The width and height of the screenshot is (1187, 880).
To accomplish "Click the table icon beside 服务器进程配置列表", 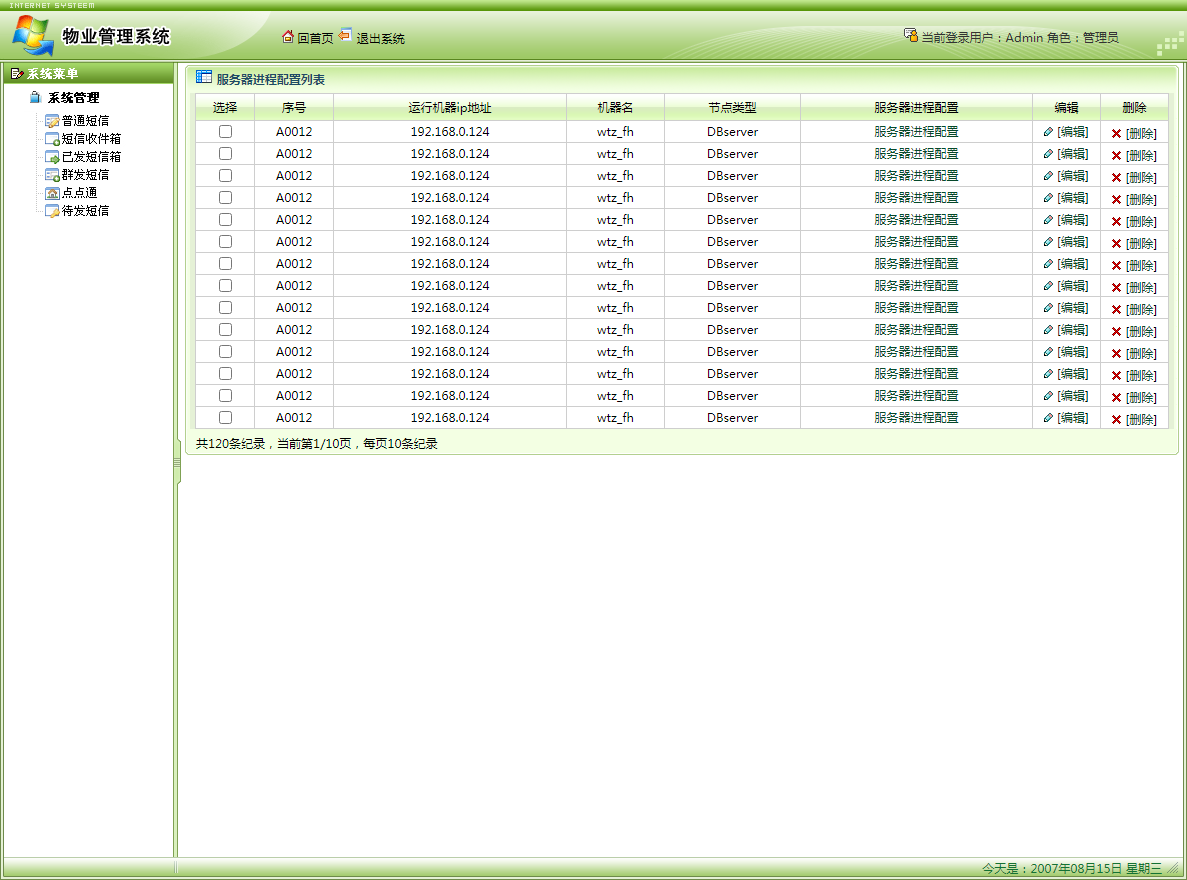I will [204, 77].
